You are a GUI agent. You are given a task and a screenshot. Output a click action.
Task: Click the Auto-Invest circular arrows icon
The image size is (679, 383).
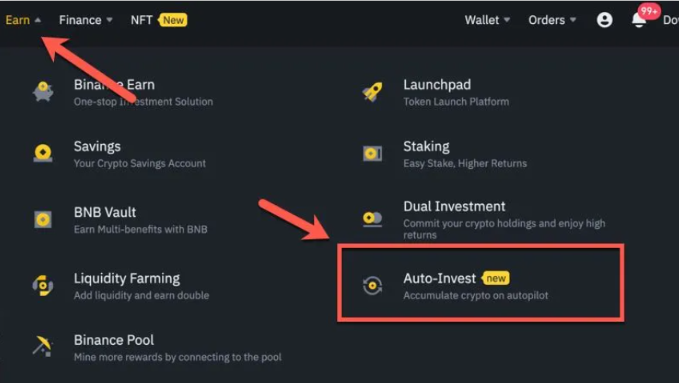pyautogui.click(x=372, y=286)
